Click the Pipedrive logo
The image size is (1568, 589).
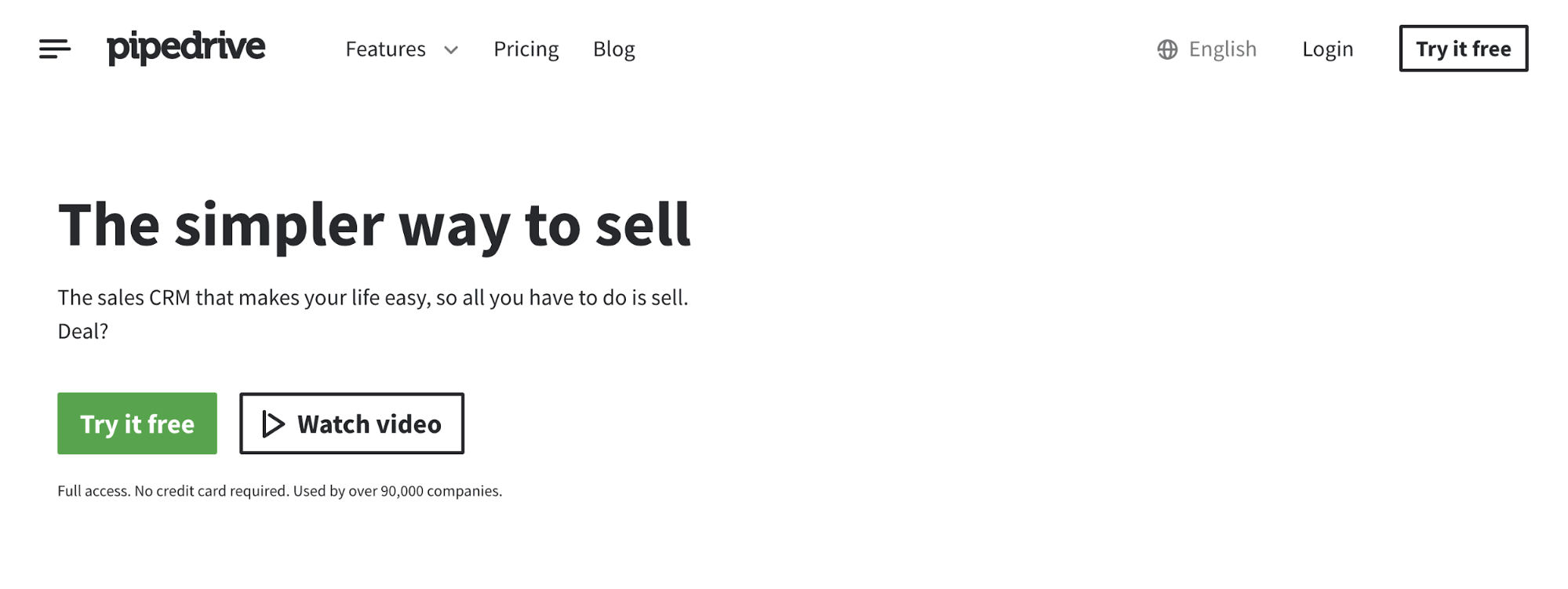(x=186, y=48)
